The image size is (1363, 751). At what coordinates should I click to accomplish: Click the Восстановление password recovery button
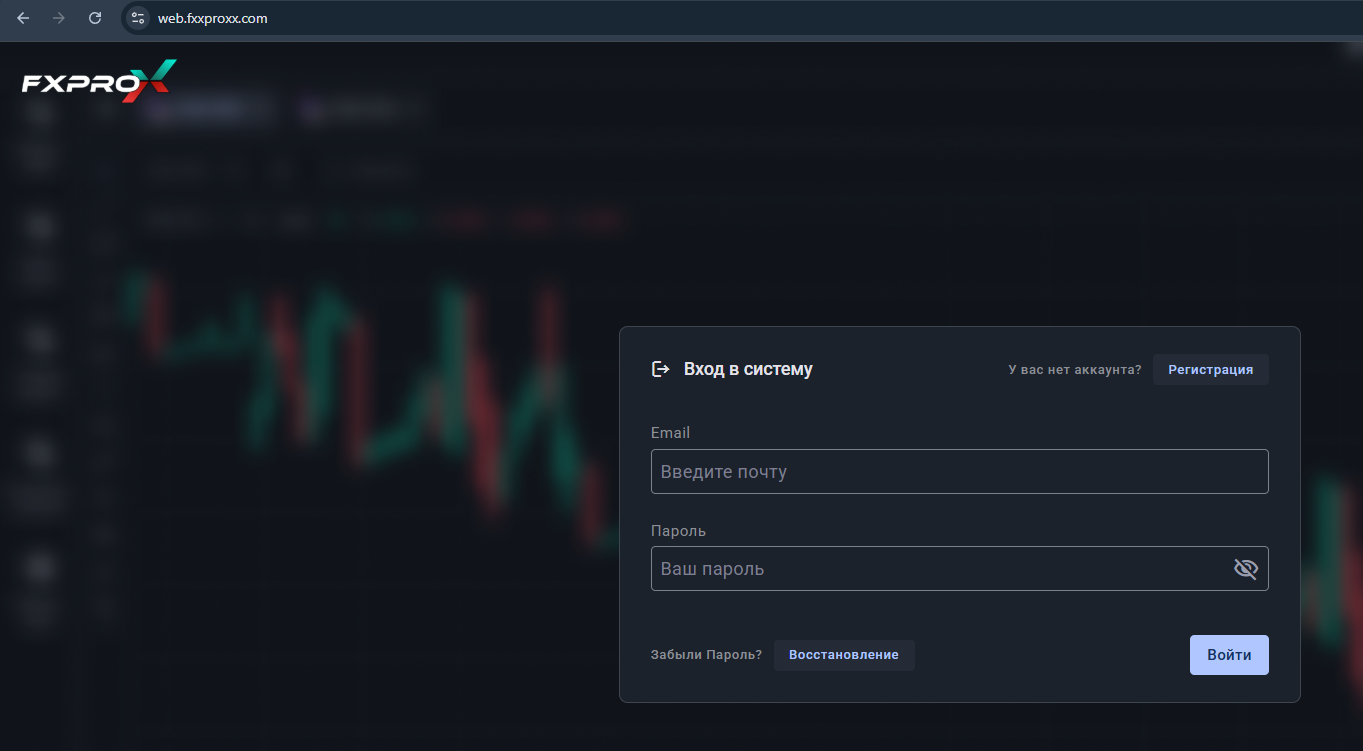click(844, 655)
